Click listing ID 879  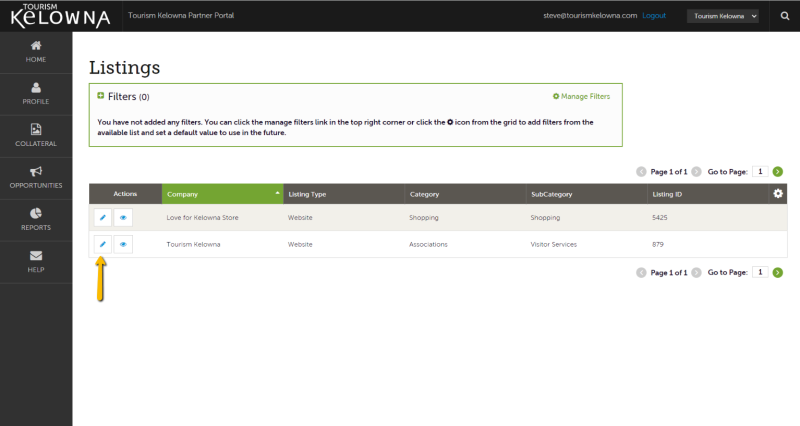click(658, 244)
